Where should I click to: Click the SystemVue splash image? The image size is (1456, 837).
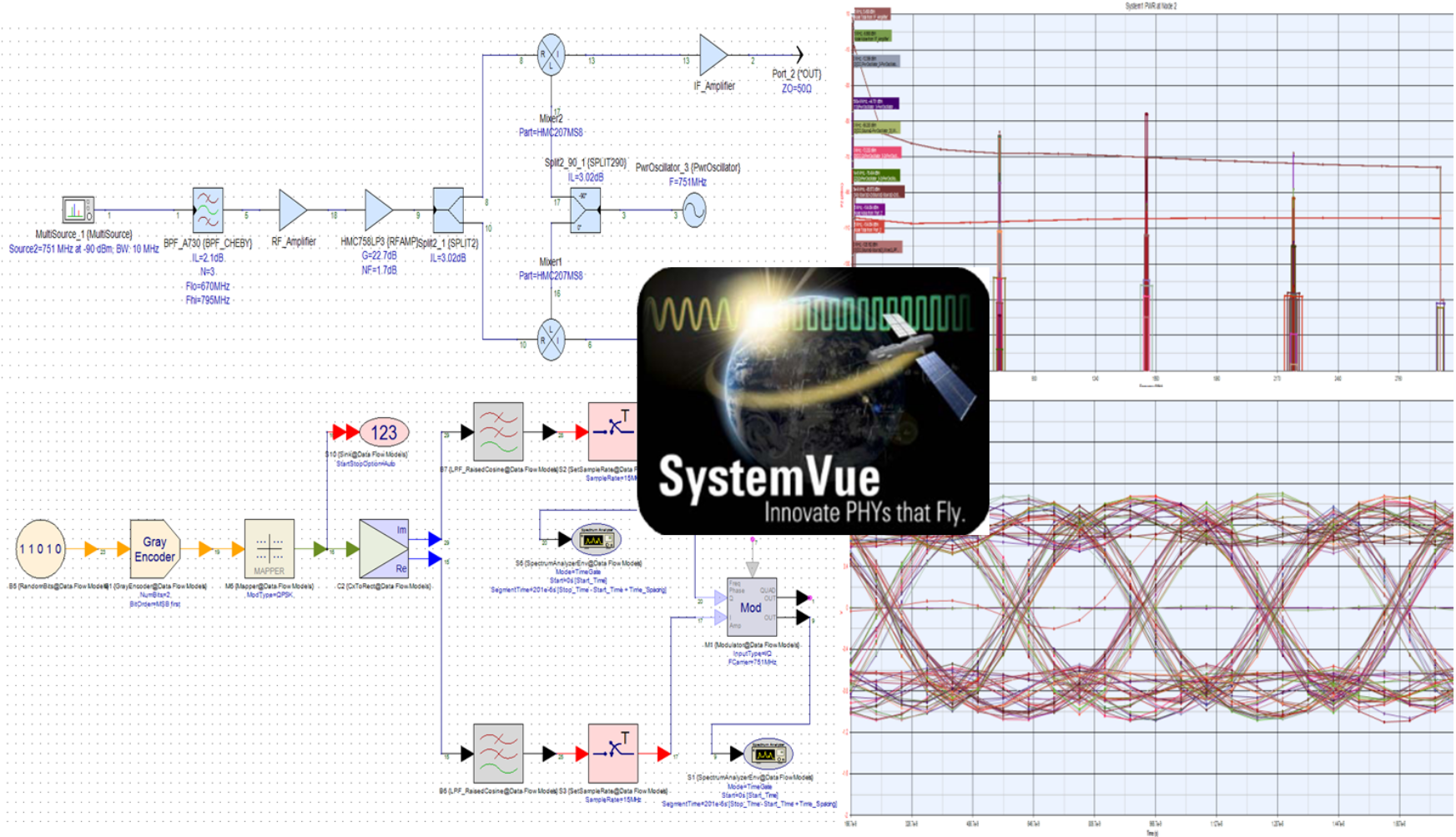tap(813, 401)
